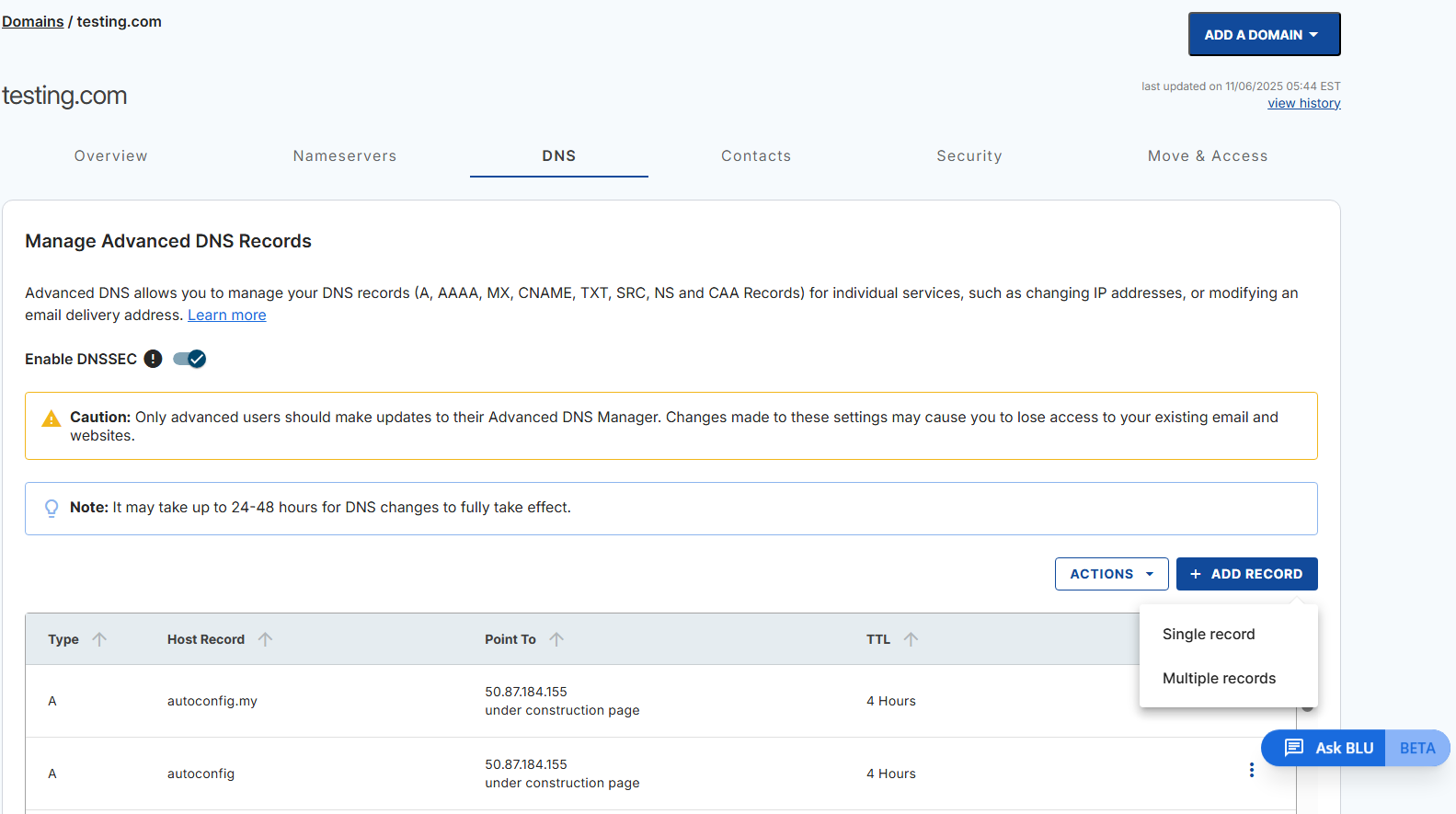
Task: Click the caution warning triangle icon
Action: (52, 418)
